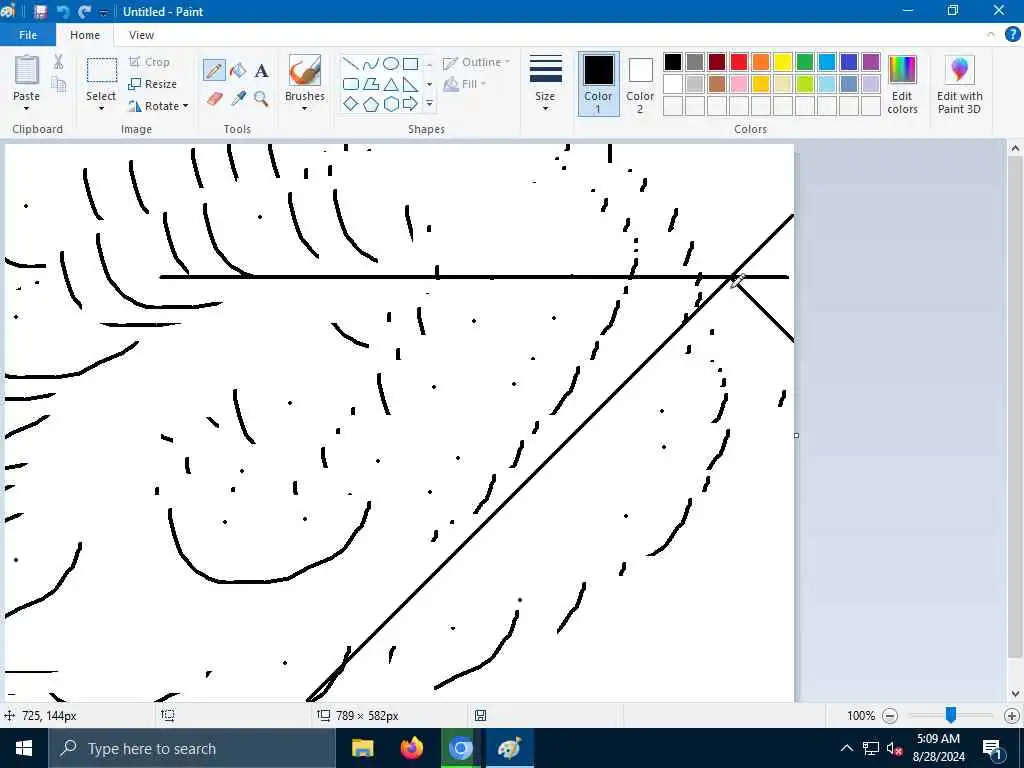The width and height of the screenshot is (1024, 768).
Task: Select the Pencil tool
Action: (214, 71)
